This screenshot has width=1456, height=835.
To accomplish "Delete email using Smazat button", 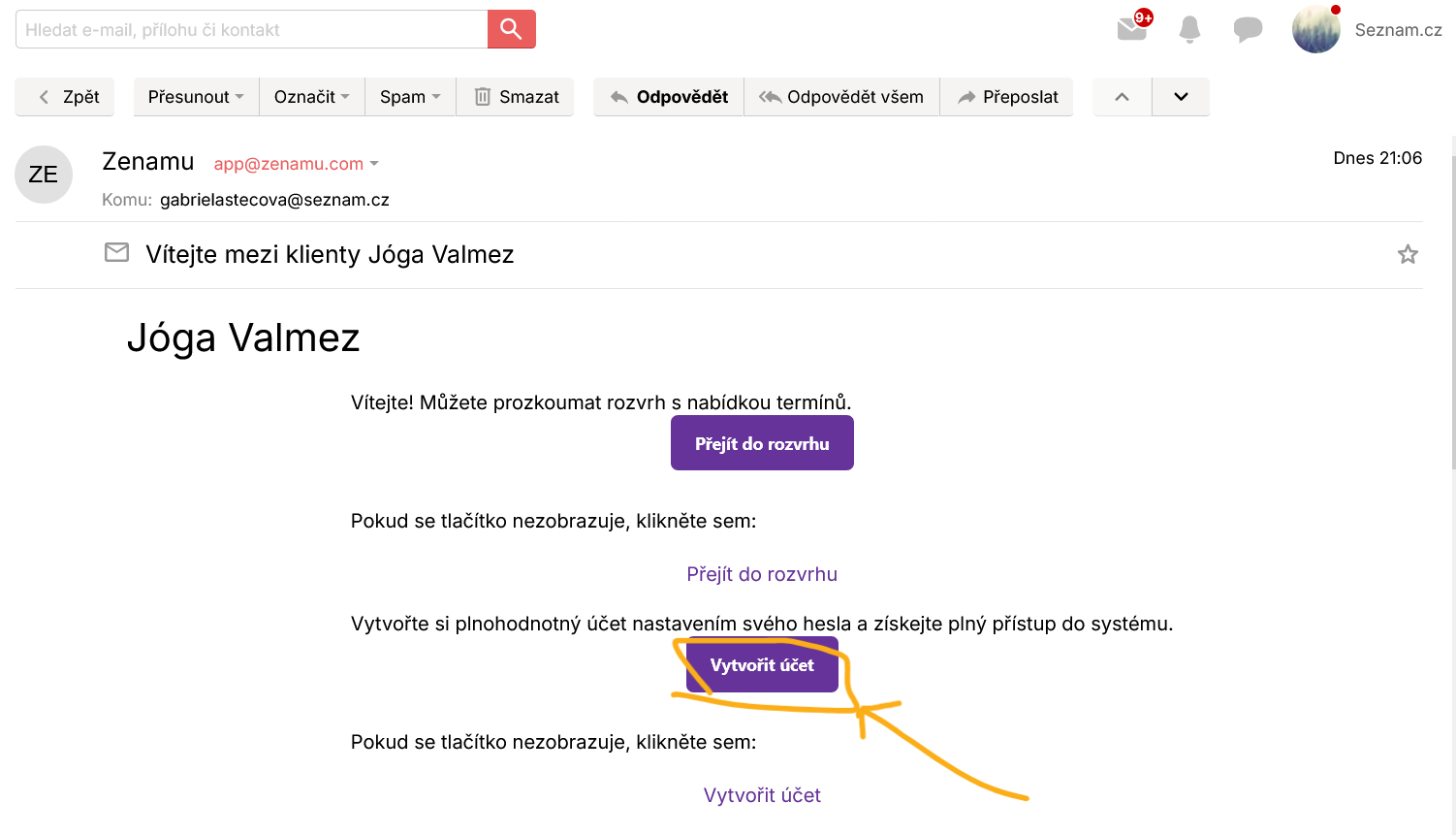I will [x=516, y=97].
